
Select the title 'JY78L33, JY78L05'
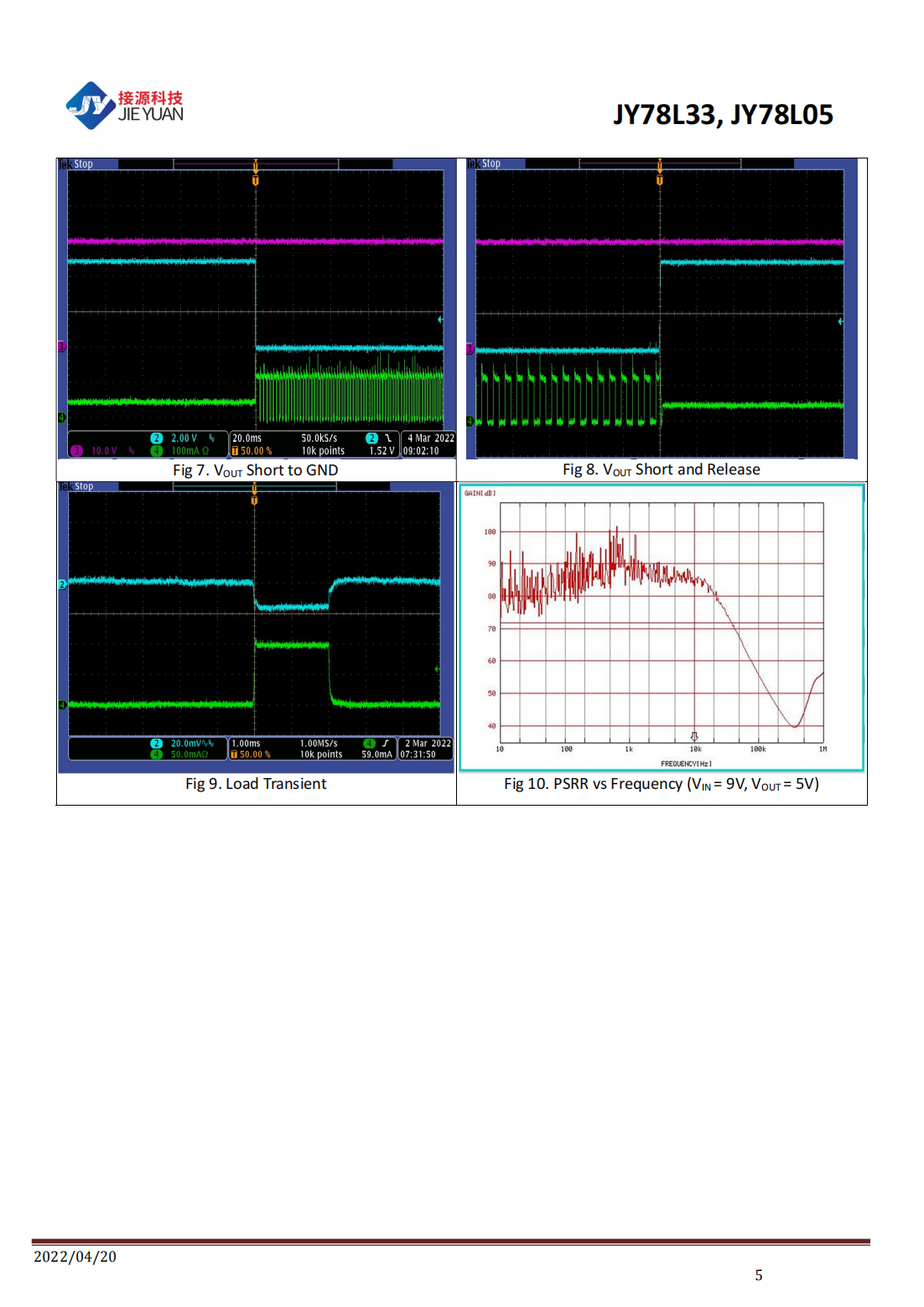pyautogui.click(x=723, y=114)
